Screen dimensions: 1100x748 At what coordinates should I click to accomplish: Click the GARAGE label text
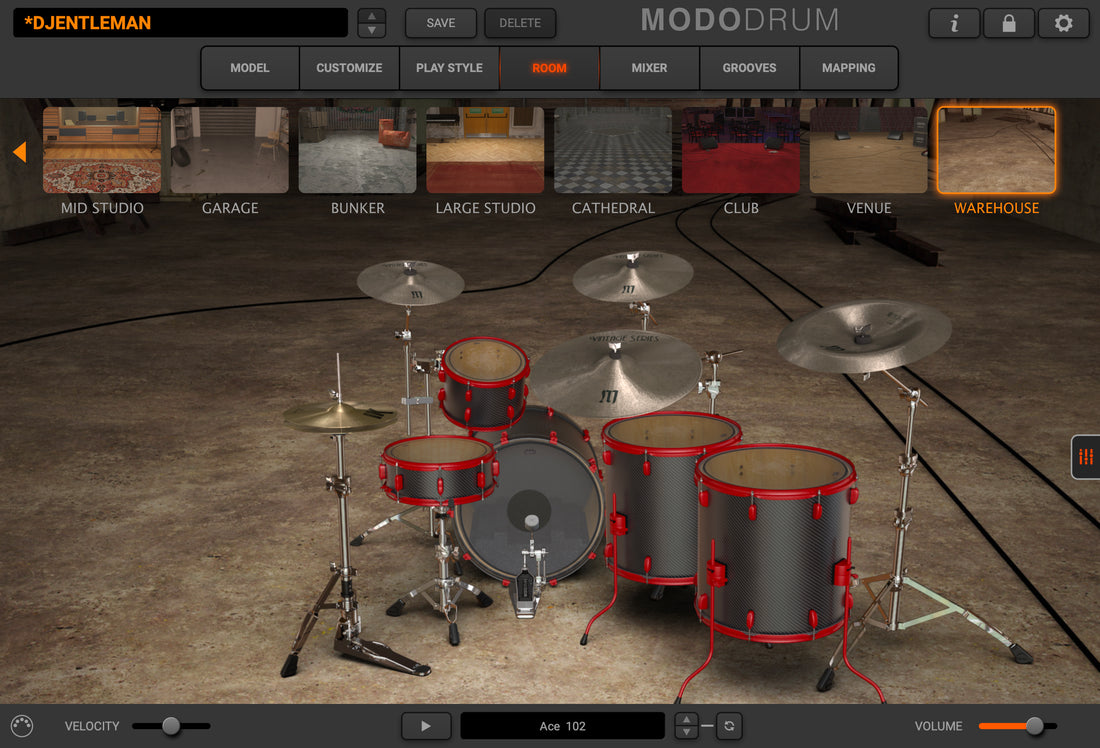230,208
